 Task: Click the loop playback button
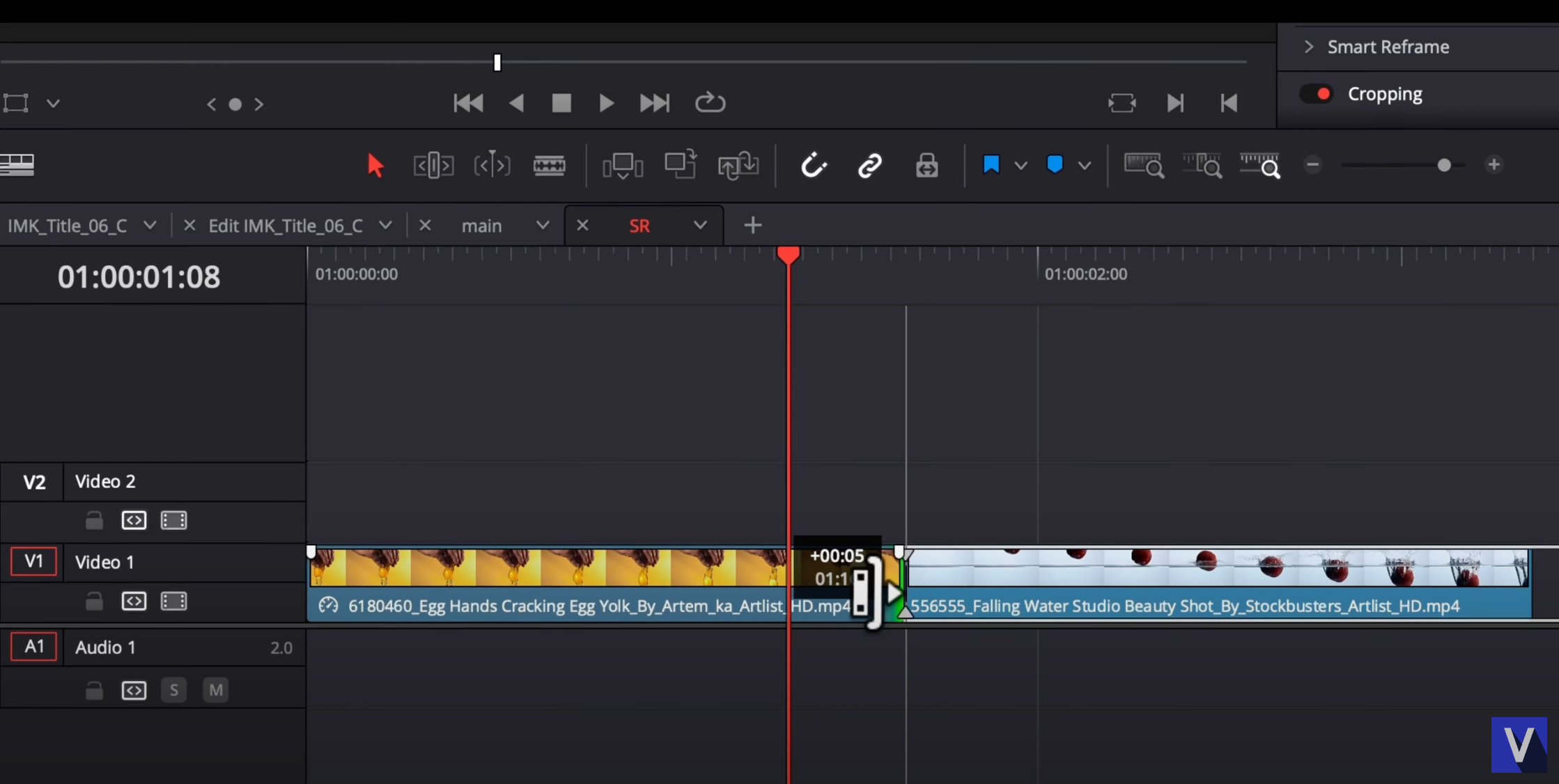(710, 103)
